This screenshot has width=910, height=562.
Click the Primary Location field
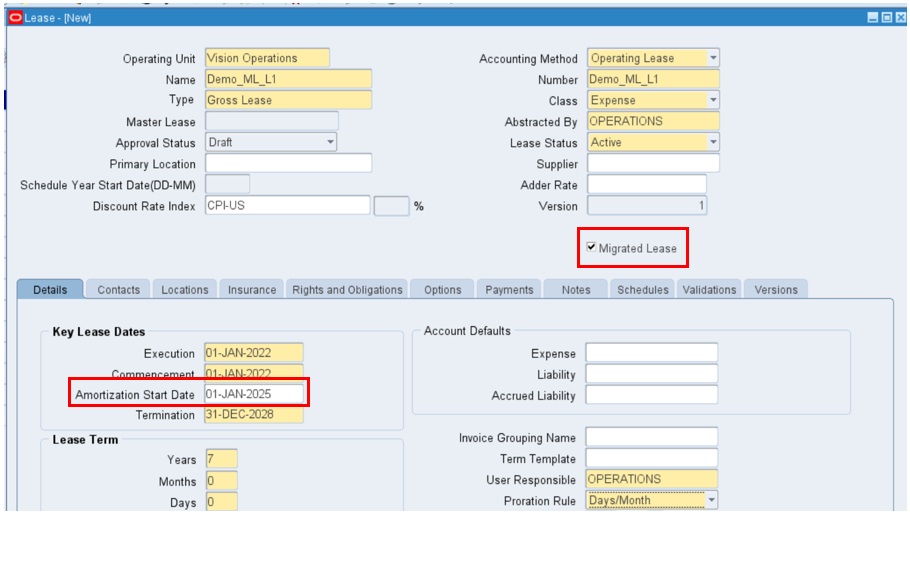(x=288, y=163)
